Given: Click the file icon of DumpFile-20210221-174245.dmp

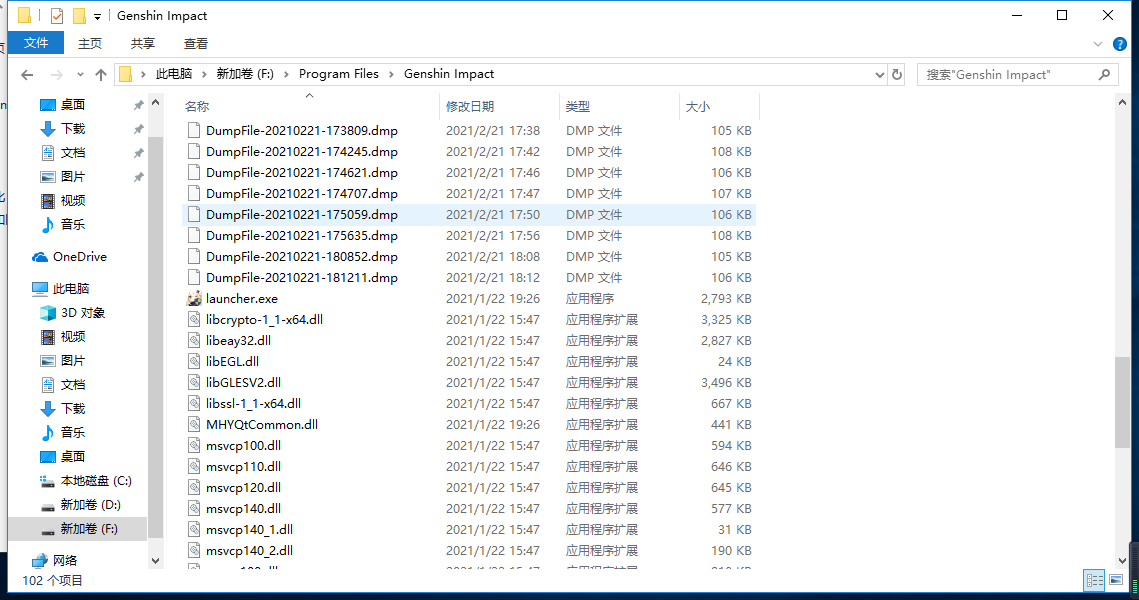Looking at the screenshot, I should (x=194, y=152).
